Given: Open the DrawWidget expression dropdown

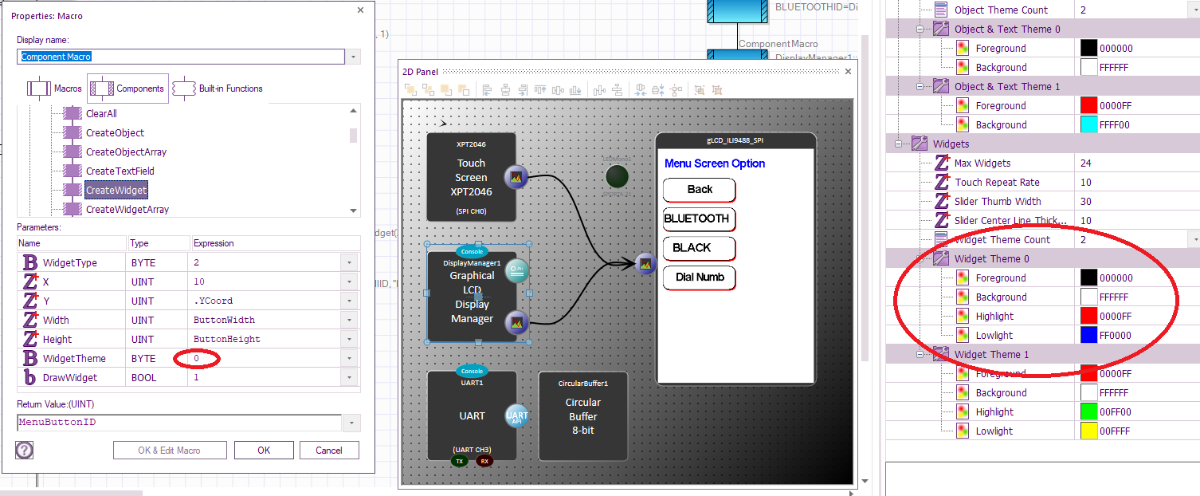Looking at the screenshot, I should (350, 377).
